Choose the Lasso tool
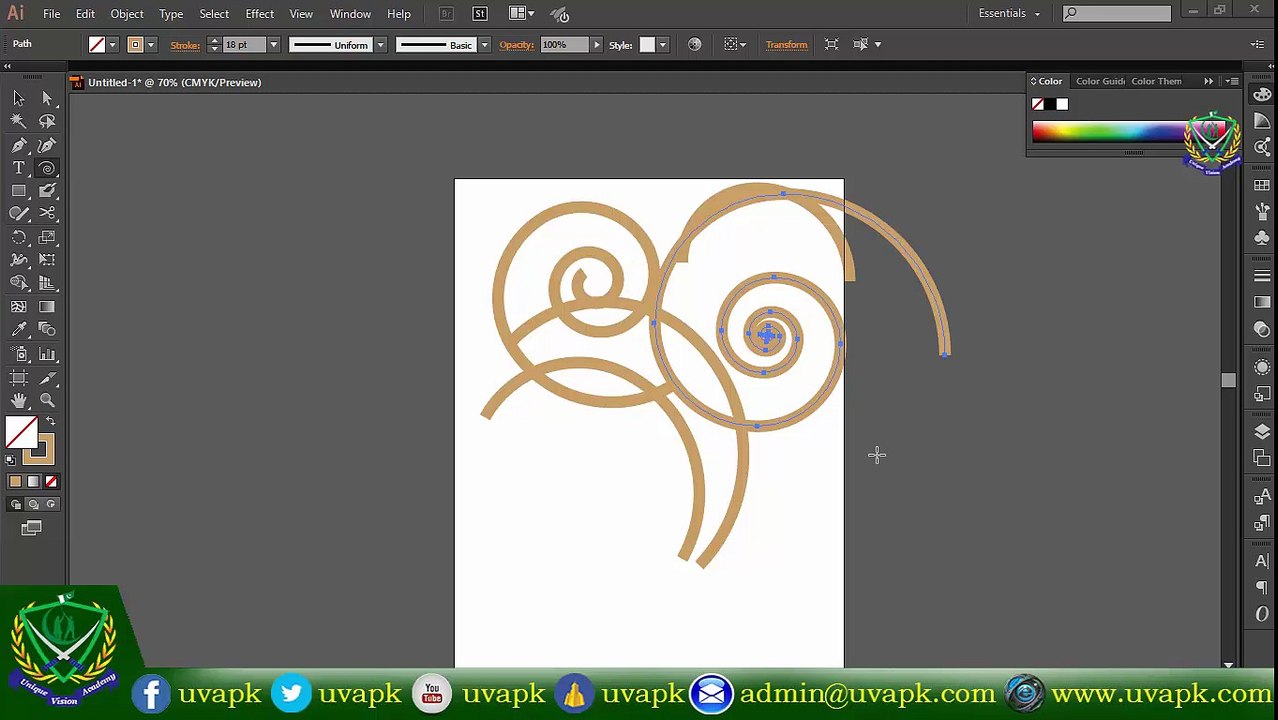Image resolution: width=1278 pixels, height=720 pixels. click(47, 121)
